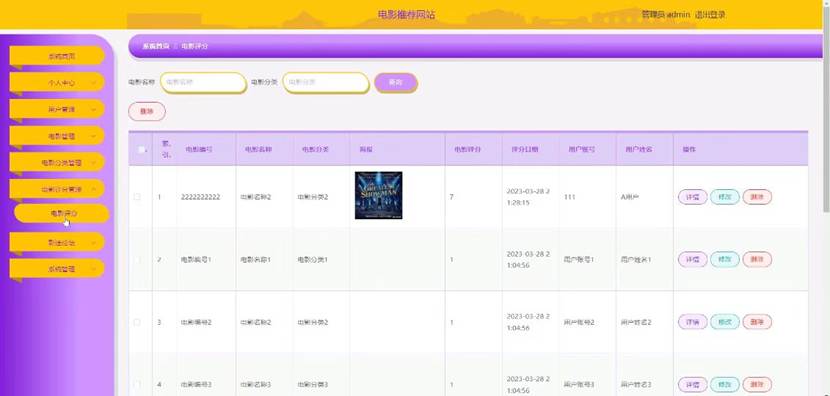Click the 电影推荐网站 site title
The width and height of the screenshot is (830, 396).
pos(407,15)
